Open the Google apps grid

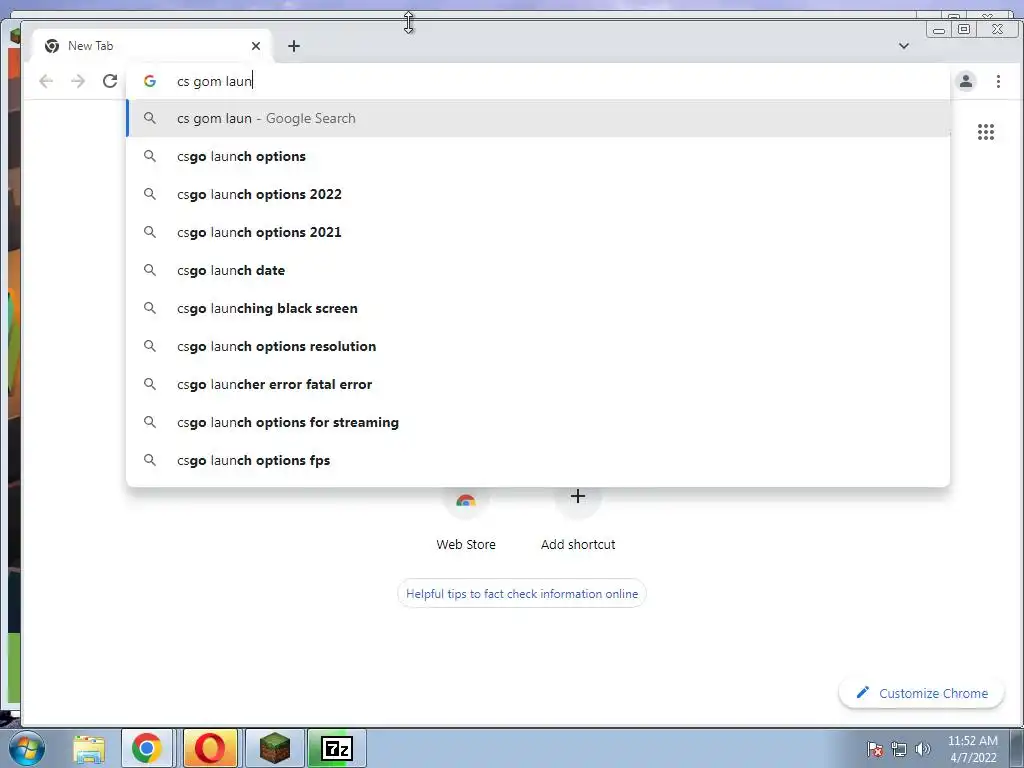tap(985, 132)
